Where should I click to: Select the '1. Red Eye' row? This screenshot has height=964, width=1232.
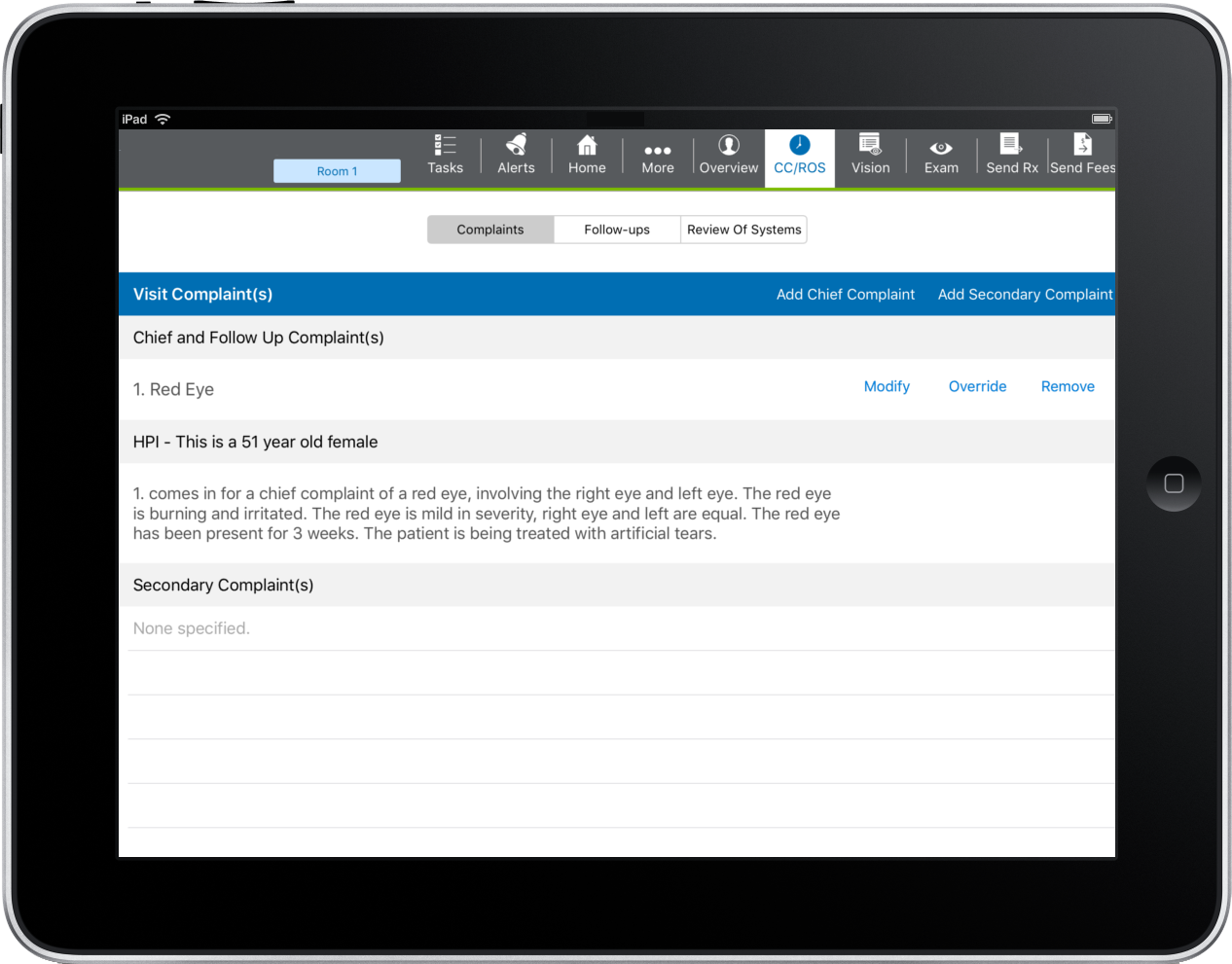point(617,389)
